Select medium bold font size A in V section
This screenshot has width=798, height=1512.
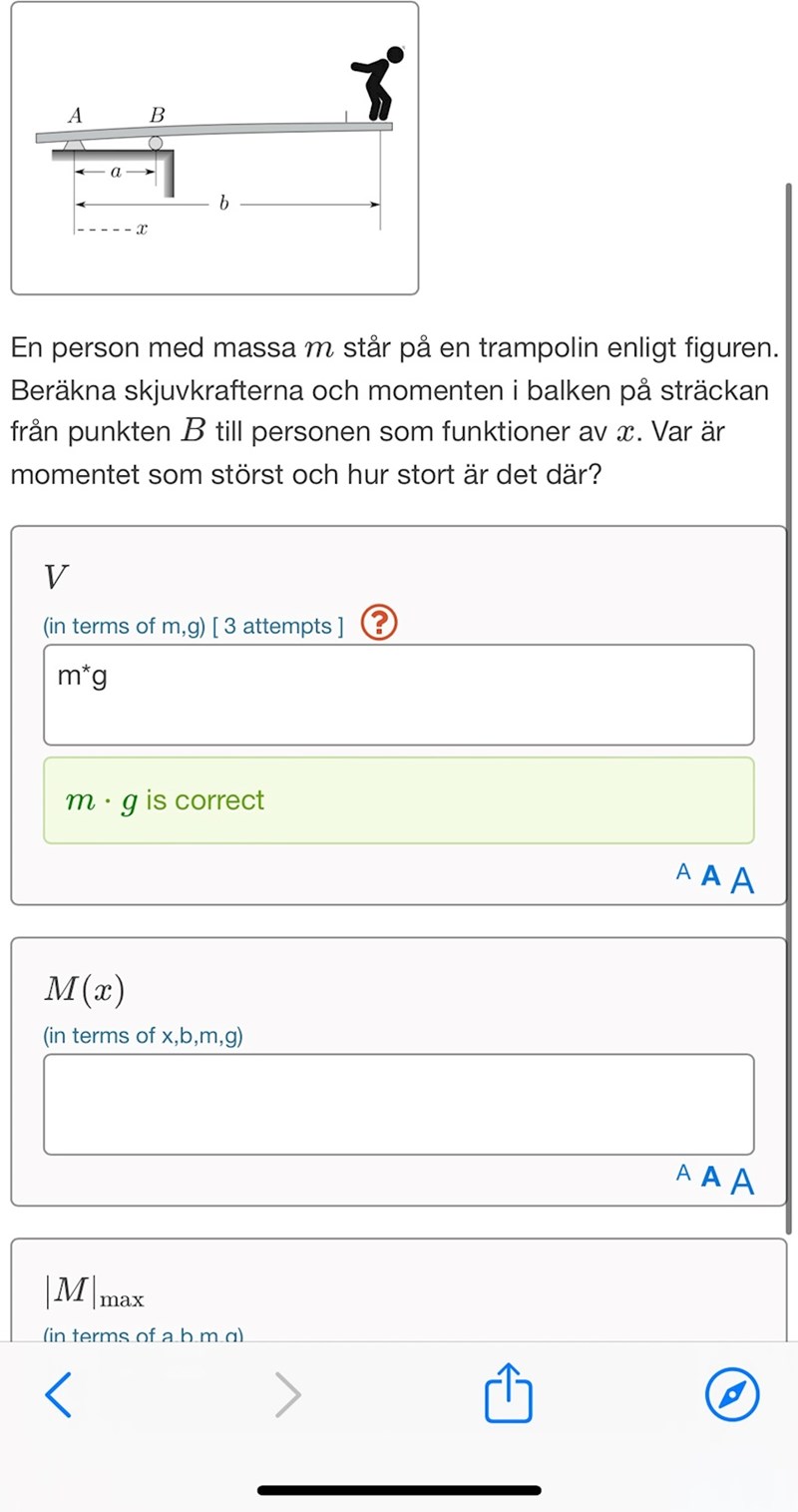click(710, 876)
